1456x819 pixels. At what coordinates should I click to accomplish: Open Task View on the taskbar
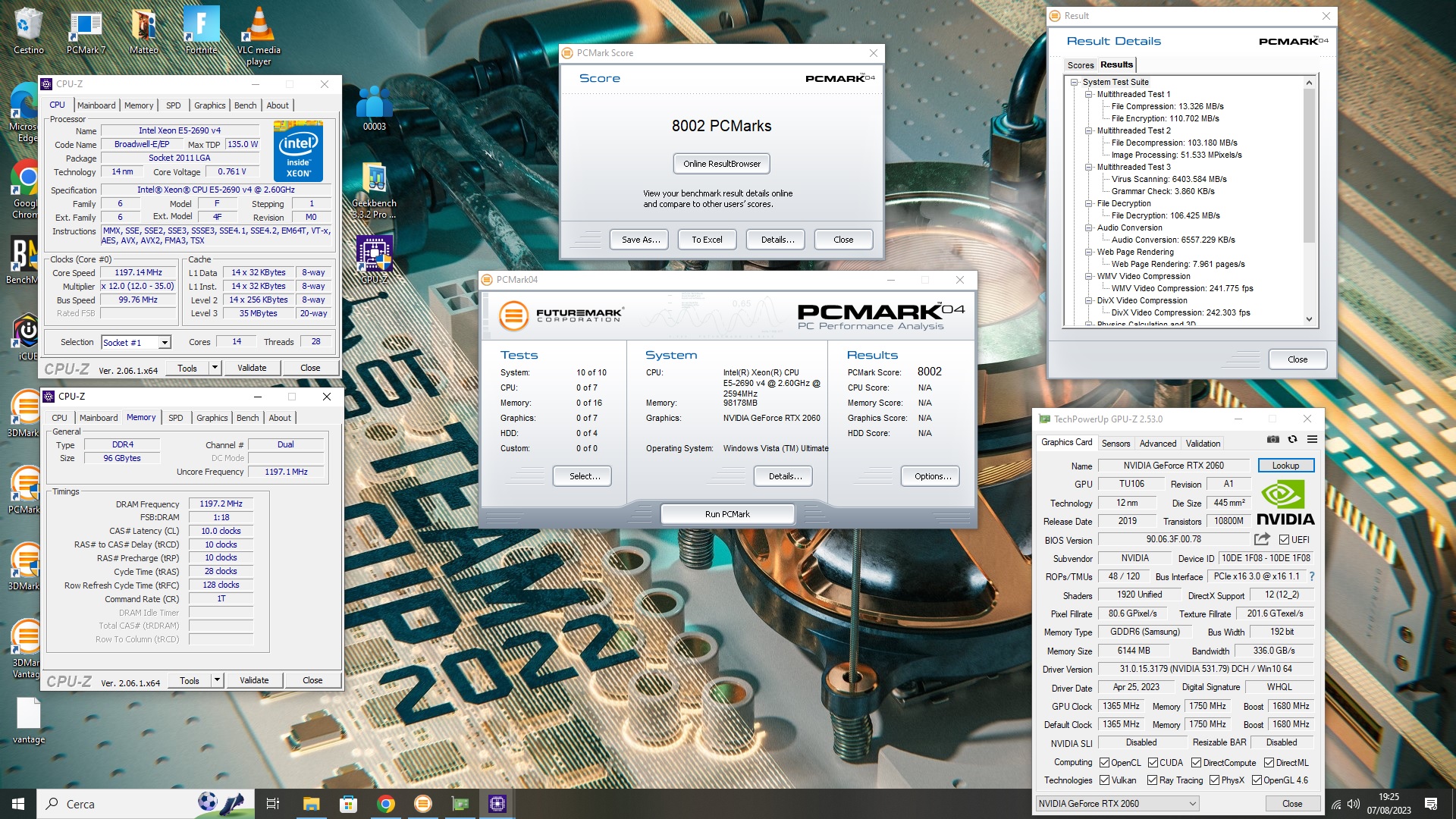click(273, 804)
